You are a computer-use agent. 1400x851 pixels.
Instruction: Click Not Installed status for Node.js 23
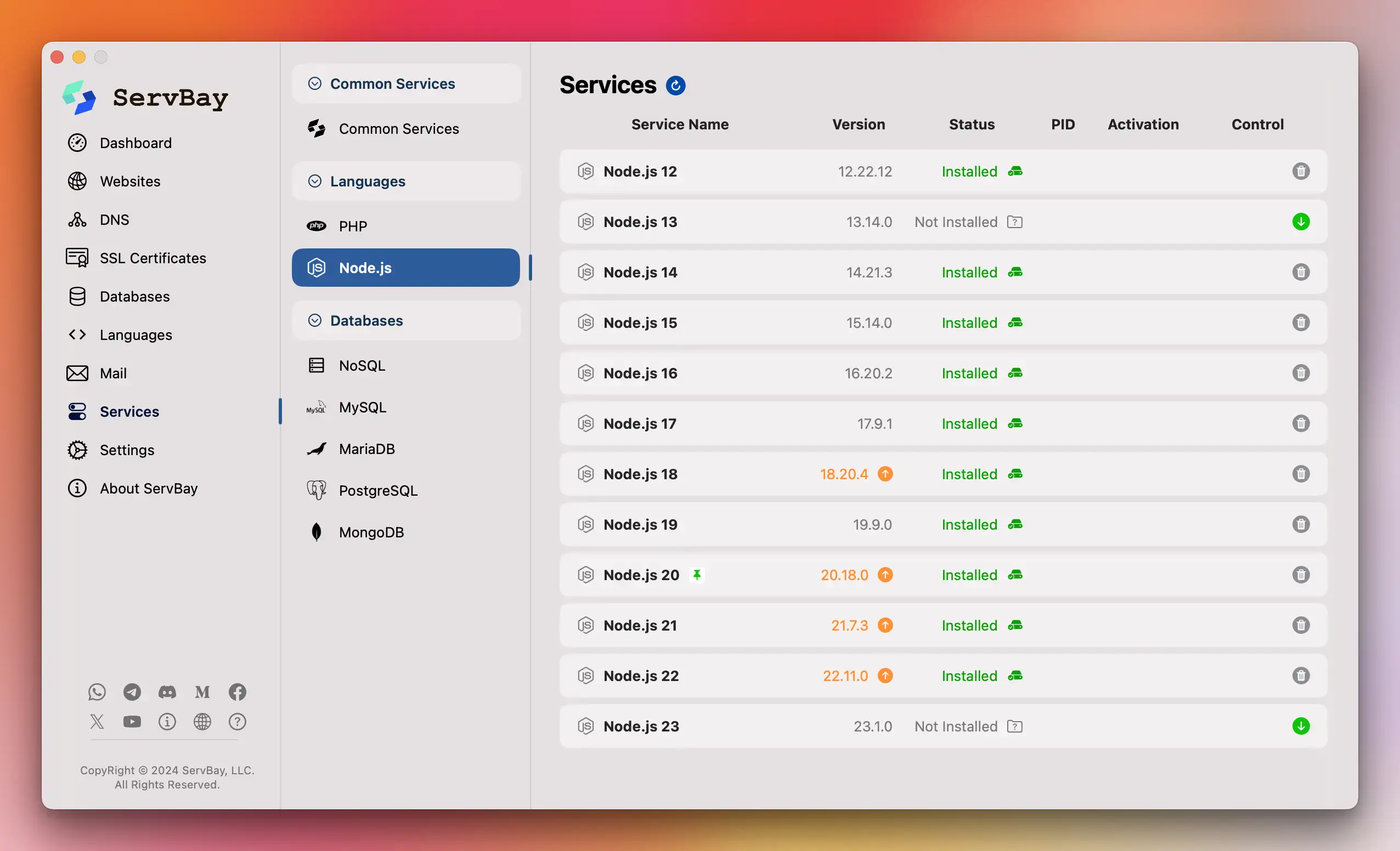(x=956, y=727)
